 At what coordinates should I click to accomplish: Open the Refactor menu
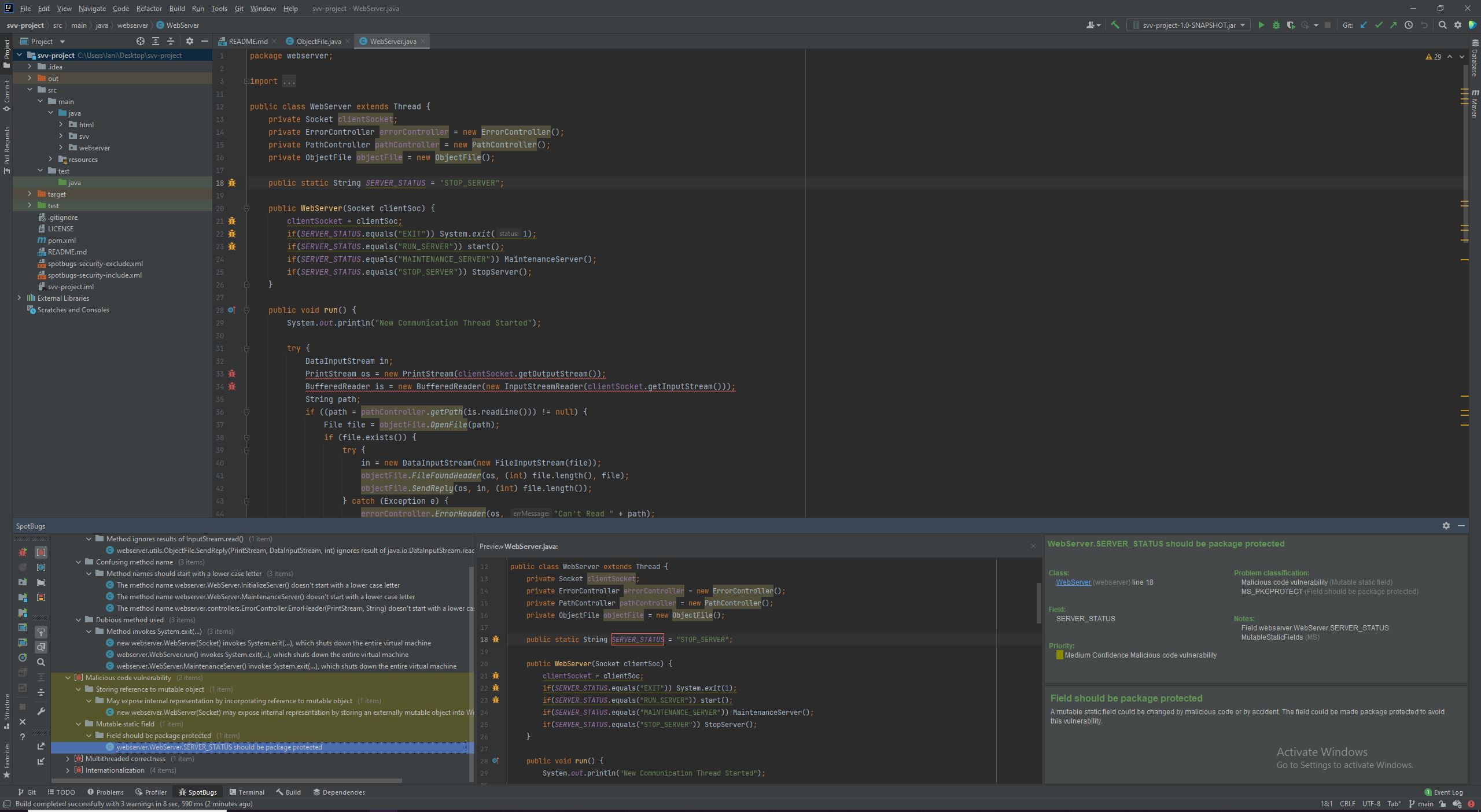(149, 8)
